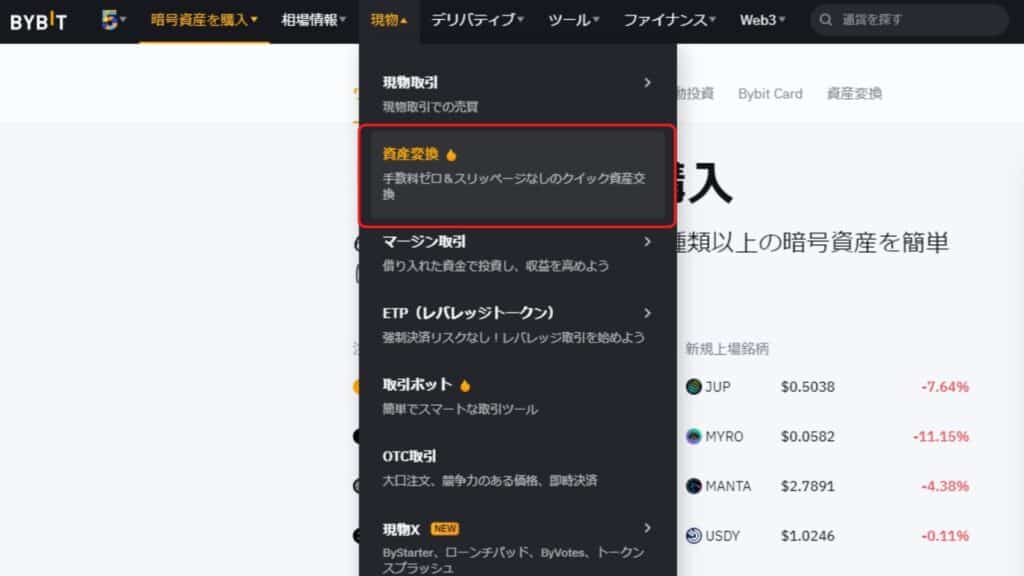1024x576 pixels.
Task: Select OTC取引 menu entry
Action: pyautogui.click(x=517, y=468)
